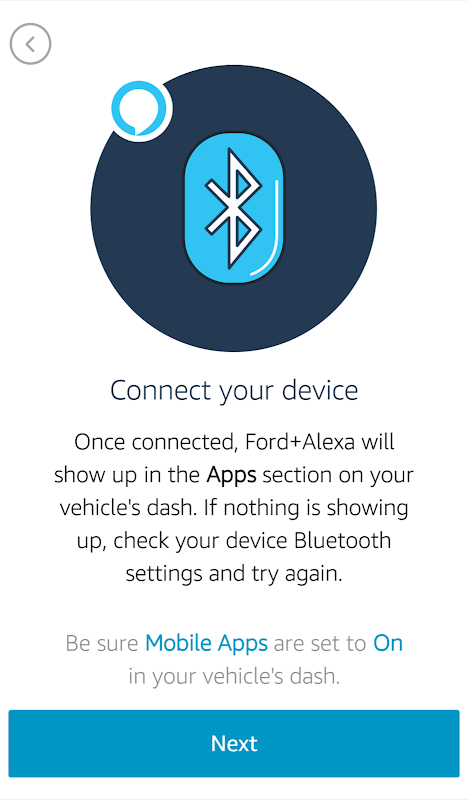Image resolution: width=468 pixels, height=800 pixels.
Task: Select the 'up, check your device' text
Action: point(183,541)
